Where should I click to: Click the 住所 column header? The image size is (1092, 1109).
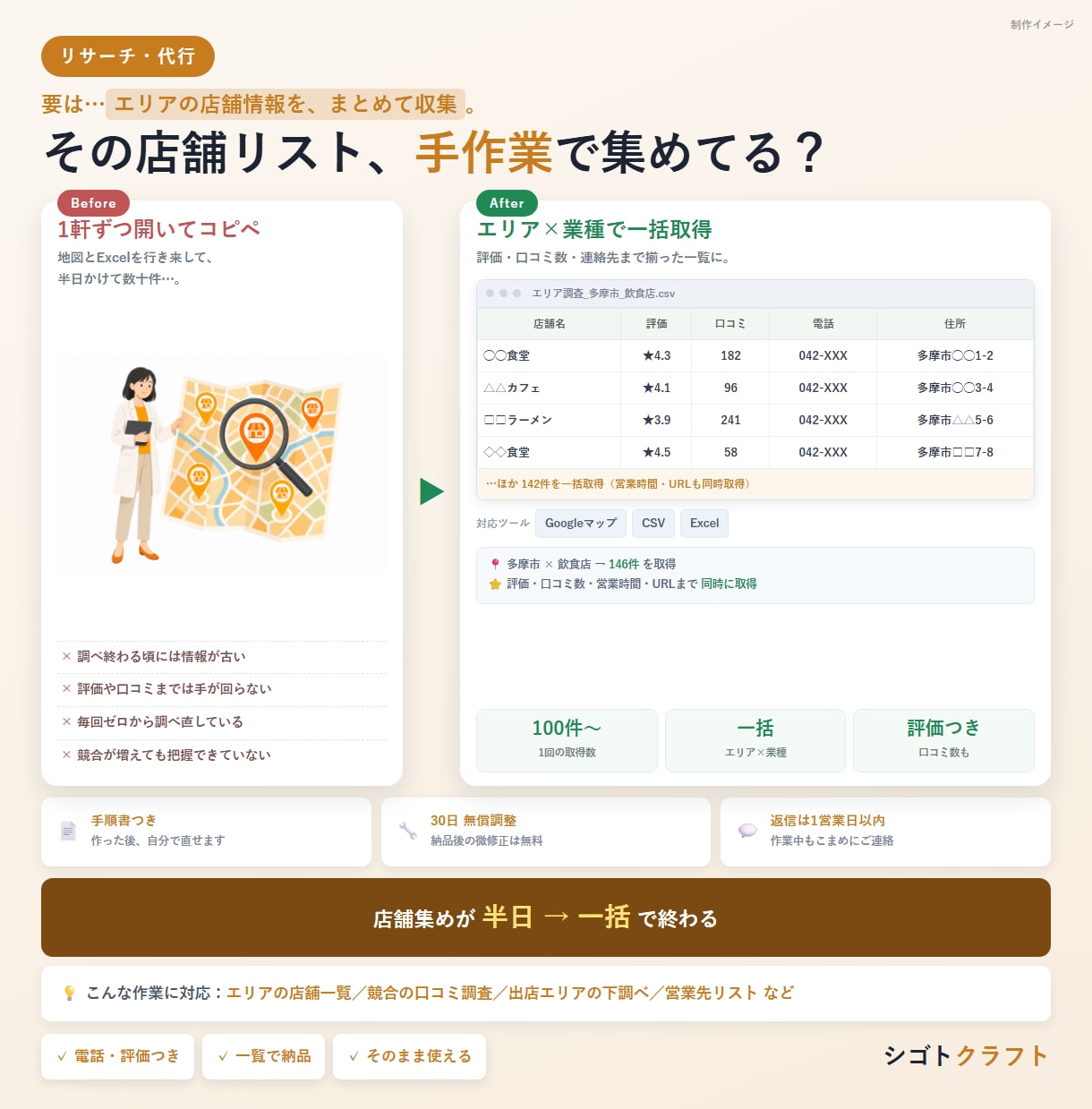(955, 324)
